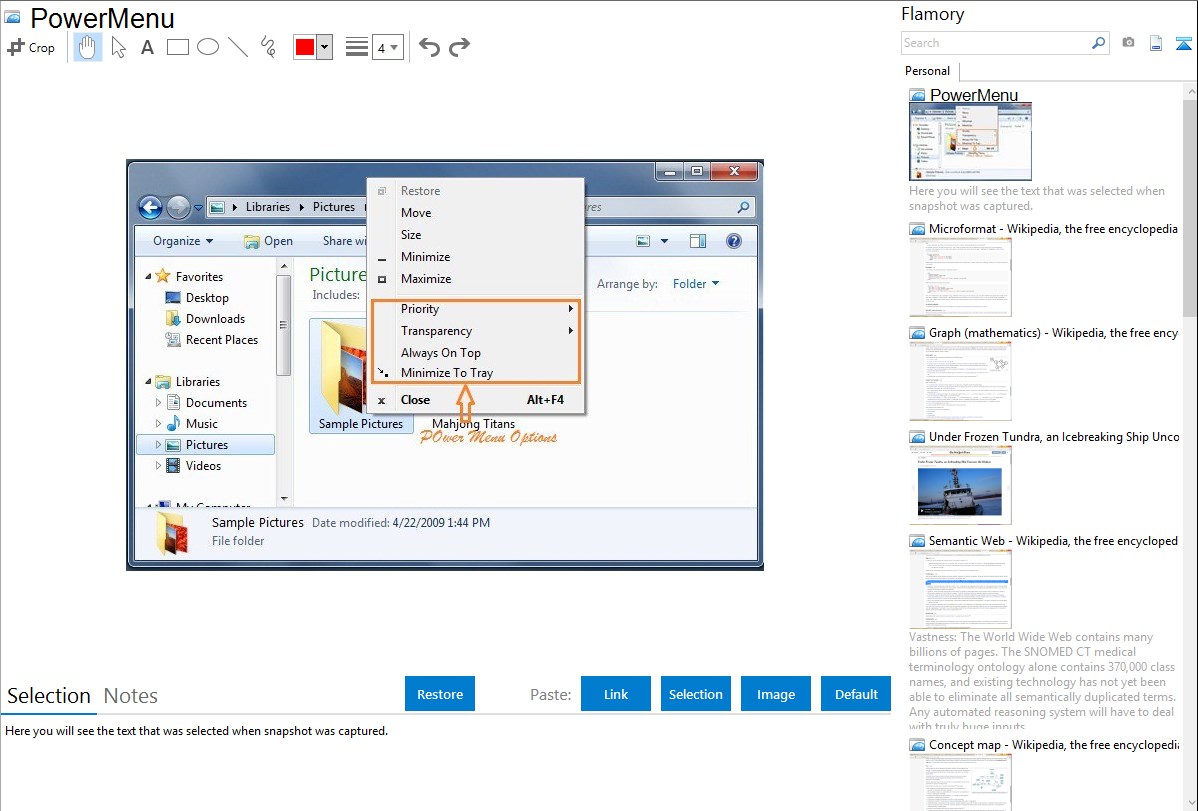Click the icon beside the Microformat snapshot title
The height and width of the screenshot is (811, 1198).
pyautogui.click(x=917, y=229)
